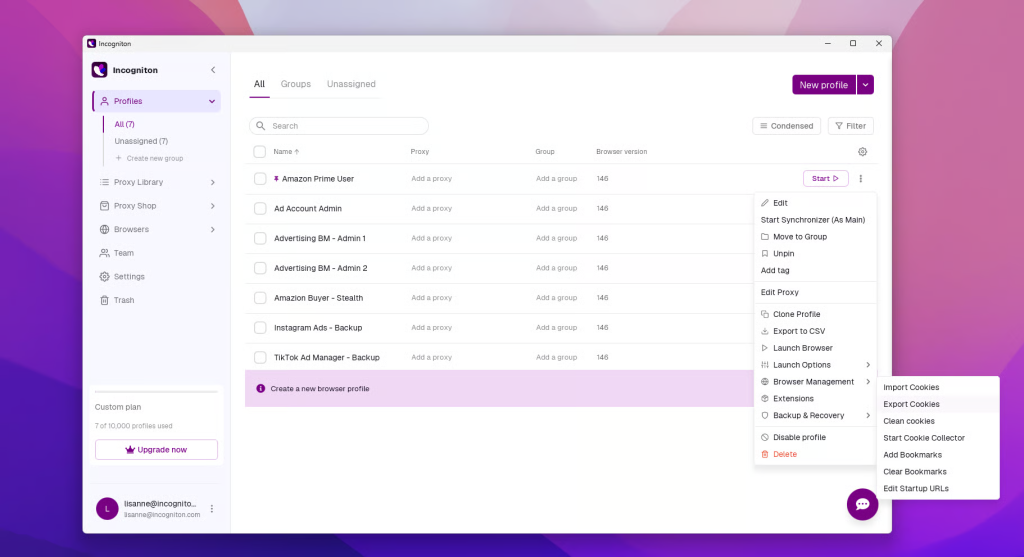The width and height of the screenshot is (1024, 557).
Task: Open account options menu beside lisanne email
Action: coord(212,509)
